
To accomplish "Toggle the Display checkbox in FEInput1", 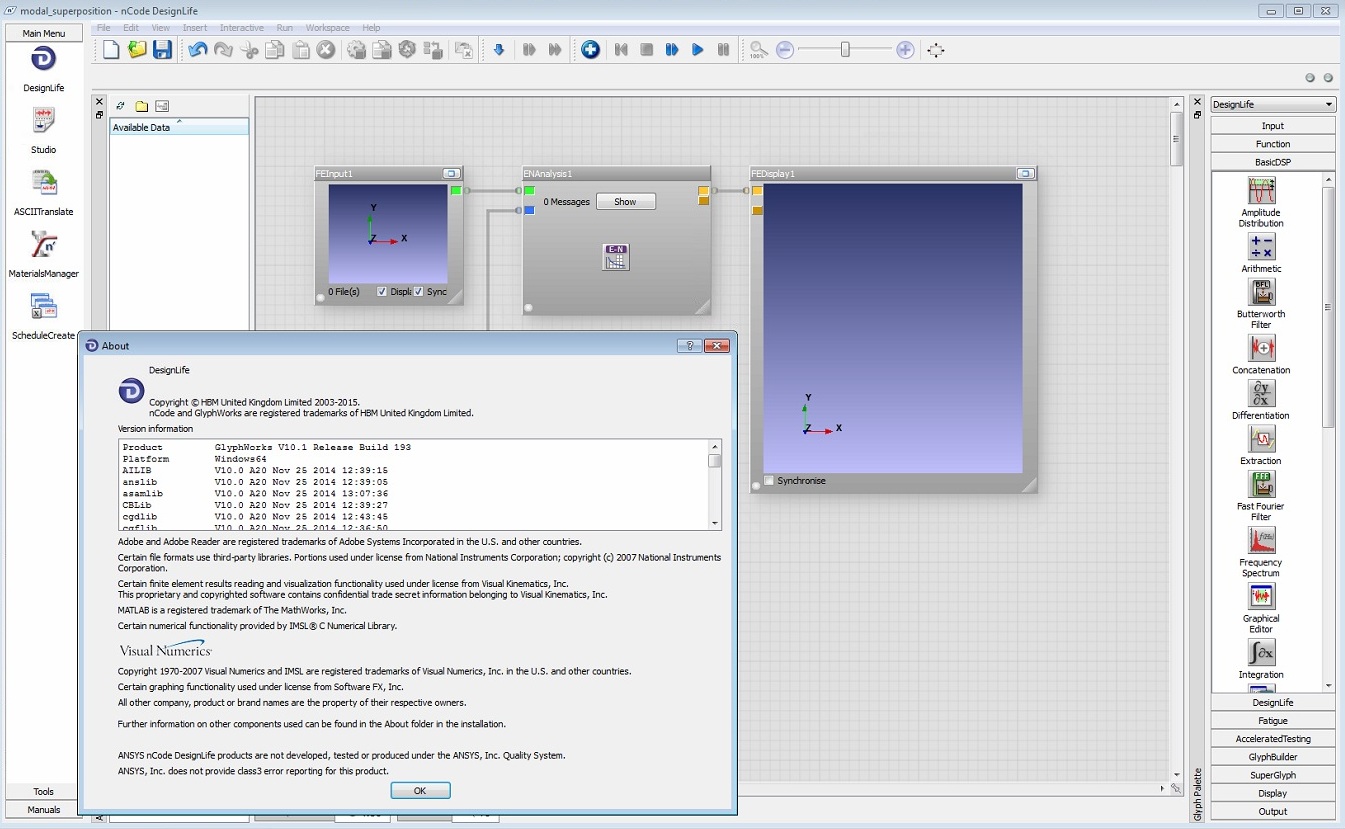I will [x=382, y=292].
